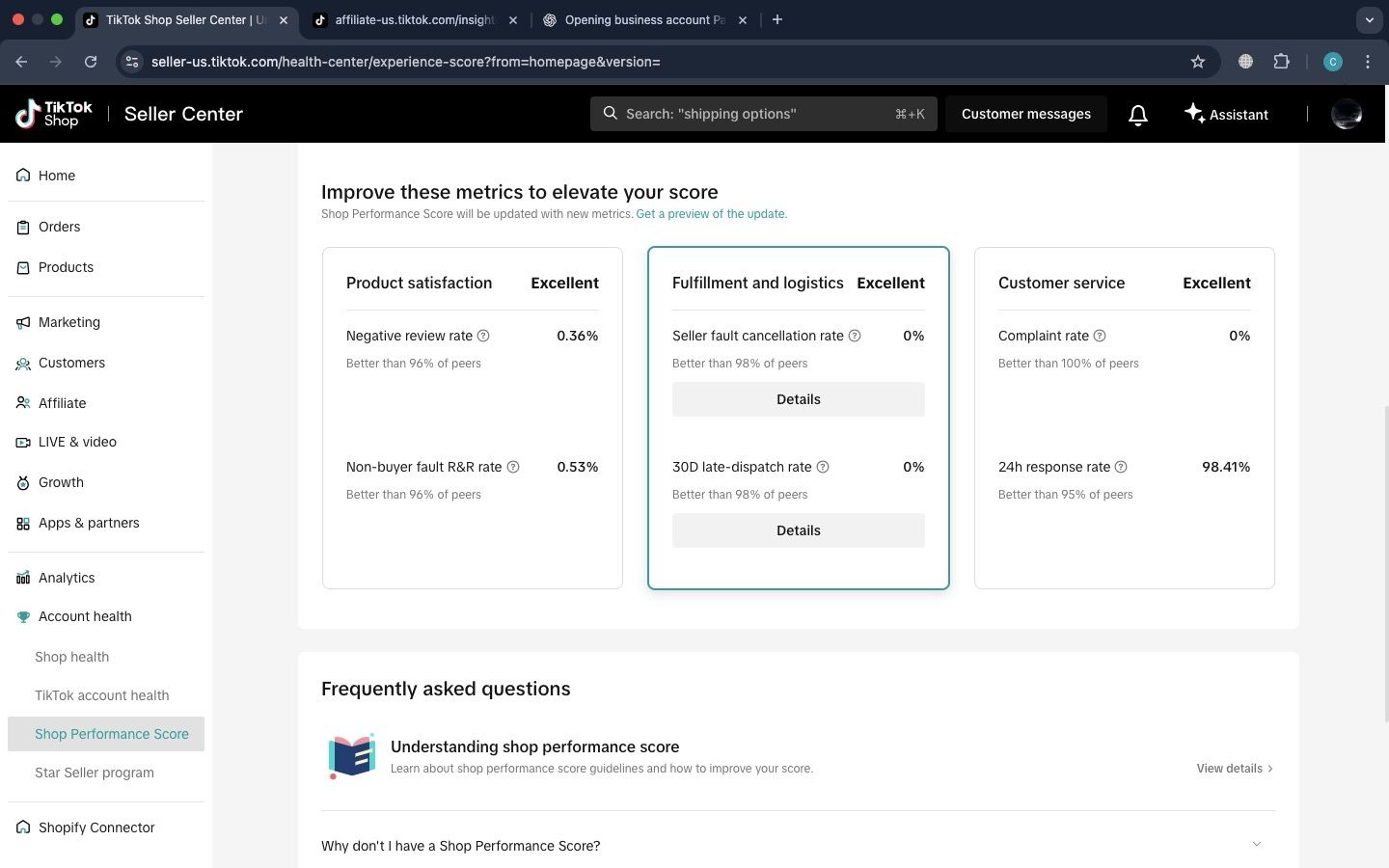Open Customer messages

click(x=1026, y=114)
